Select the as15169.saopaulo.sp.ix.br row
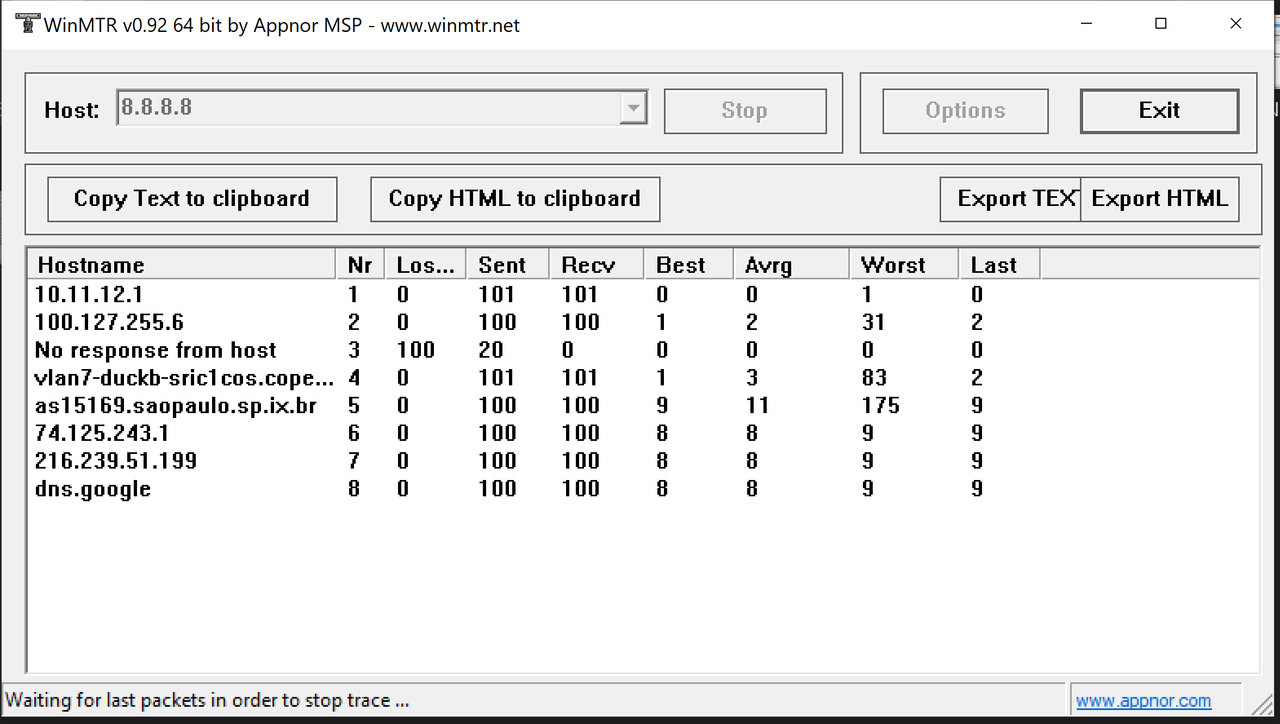The image size is (1280, 724). (534, 406)
